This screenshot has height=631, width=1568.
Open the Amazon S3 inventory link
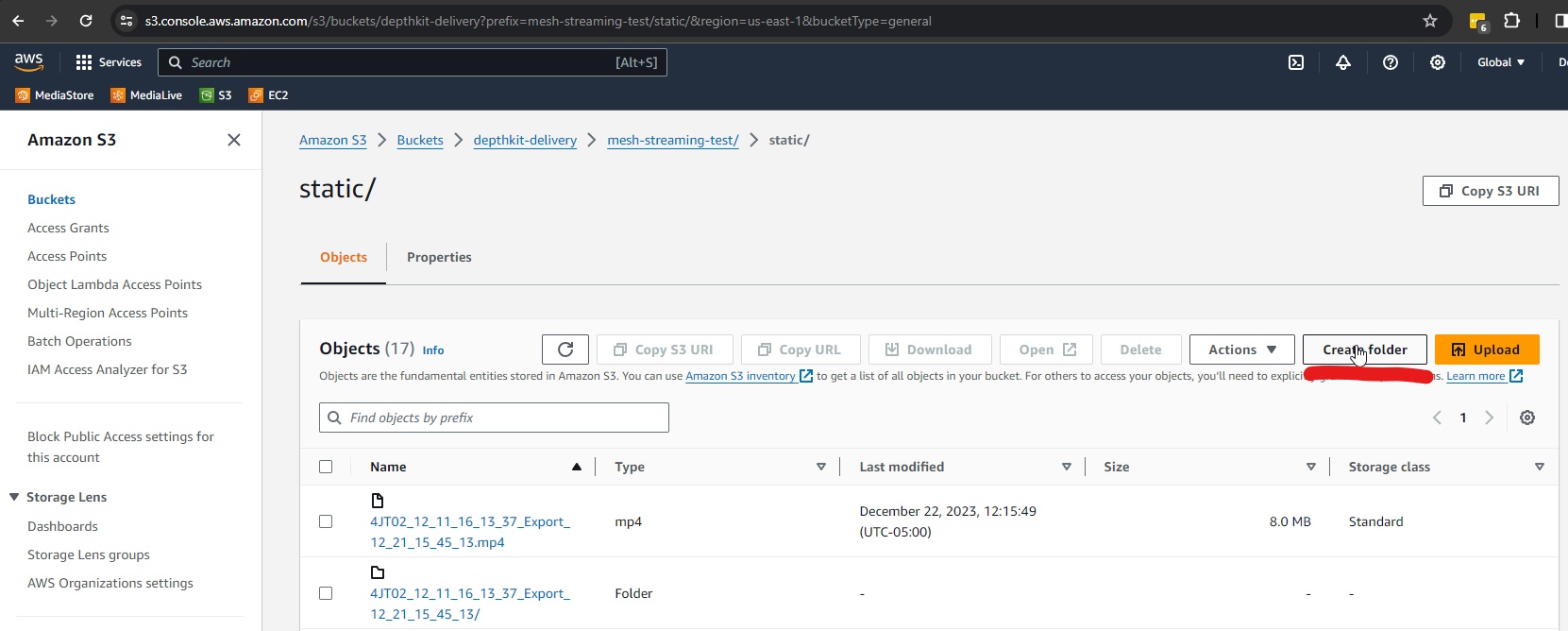tap(749, 376)
